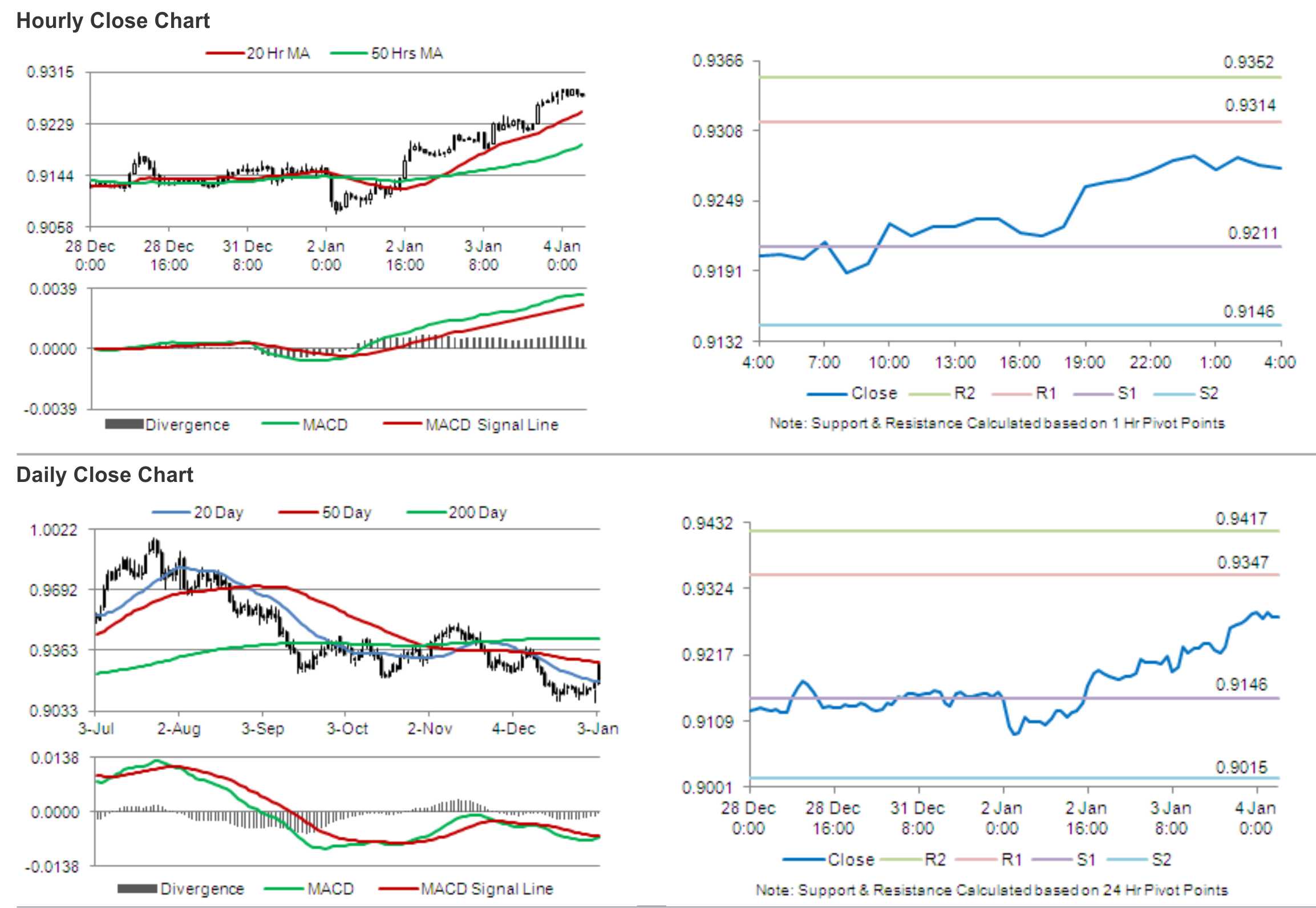Click the 0.9315 axis label
Screen dimensions: 1316x908
pos(50,72)
